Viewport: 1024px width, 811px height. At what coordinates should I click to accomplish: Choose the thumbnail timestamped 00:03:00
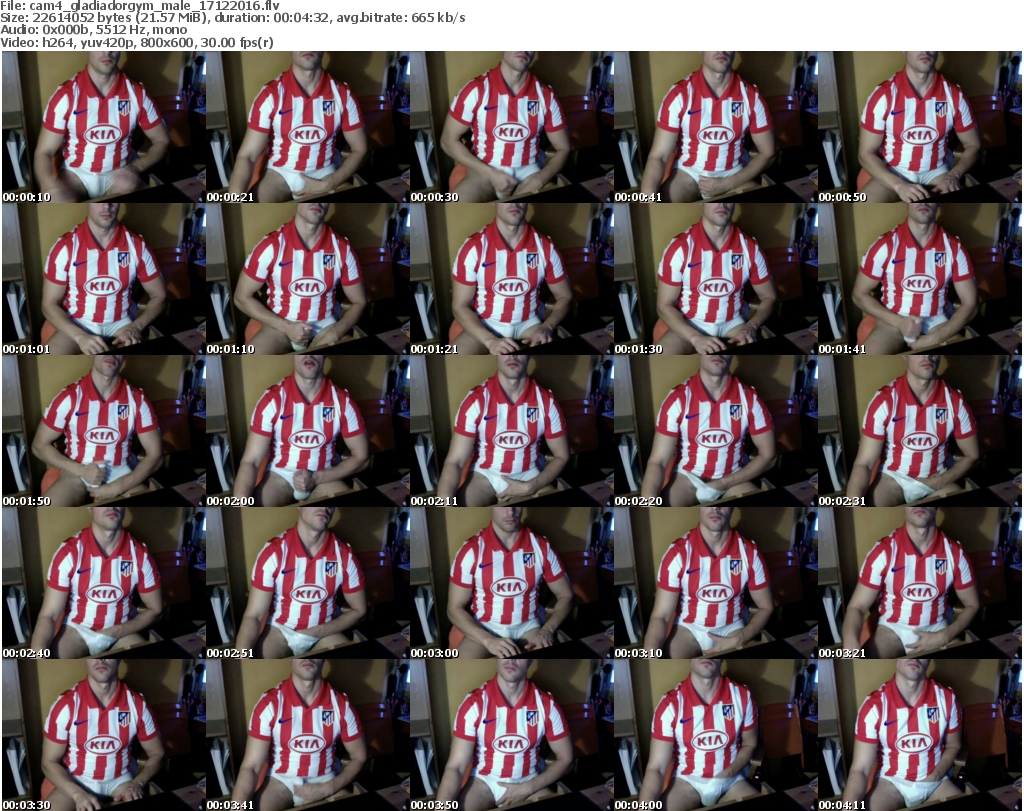pos(511,583)
